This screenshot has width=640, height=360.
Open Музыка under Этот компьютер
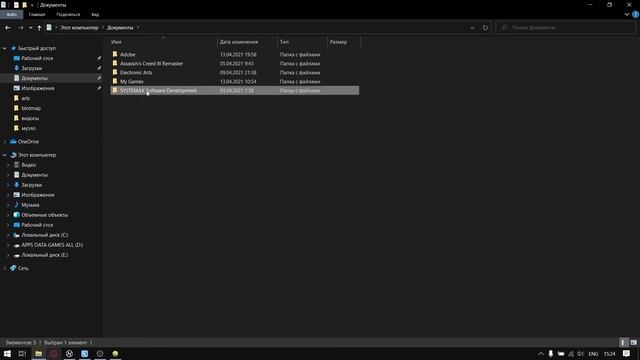(x=30, y=205)
